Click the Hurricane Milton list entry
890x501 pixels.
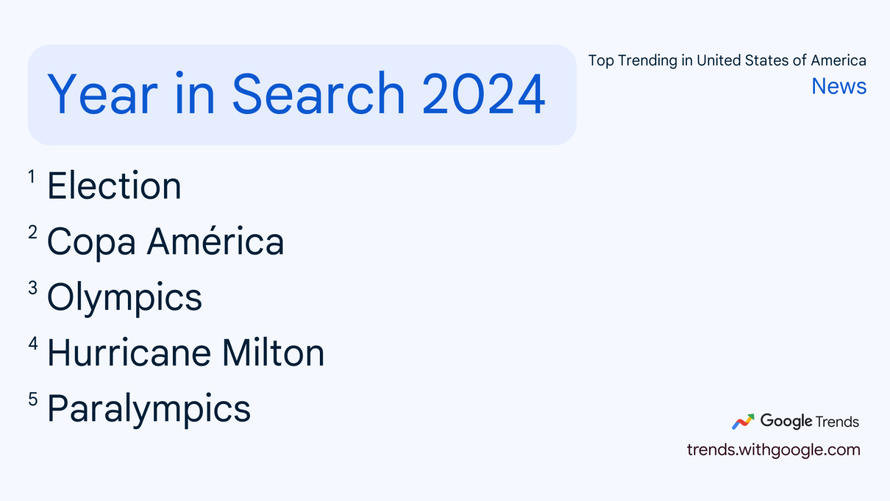coord(185,353)
